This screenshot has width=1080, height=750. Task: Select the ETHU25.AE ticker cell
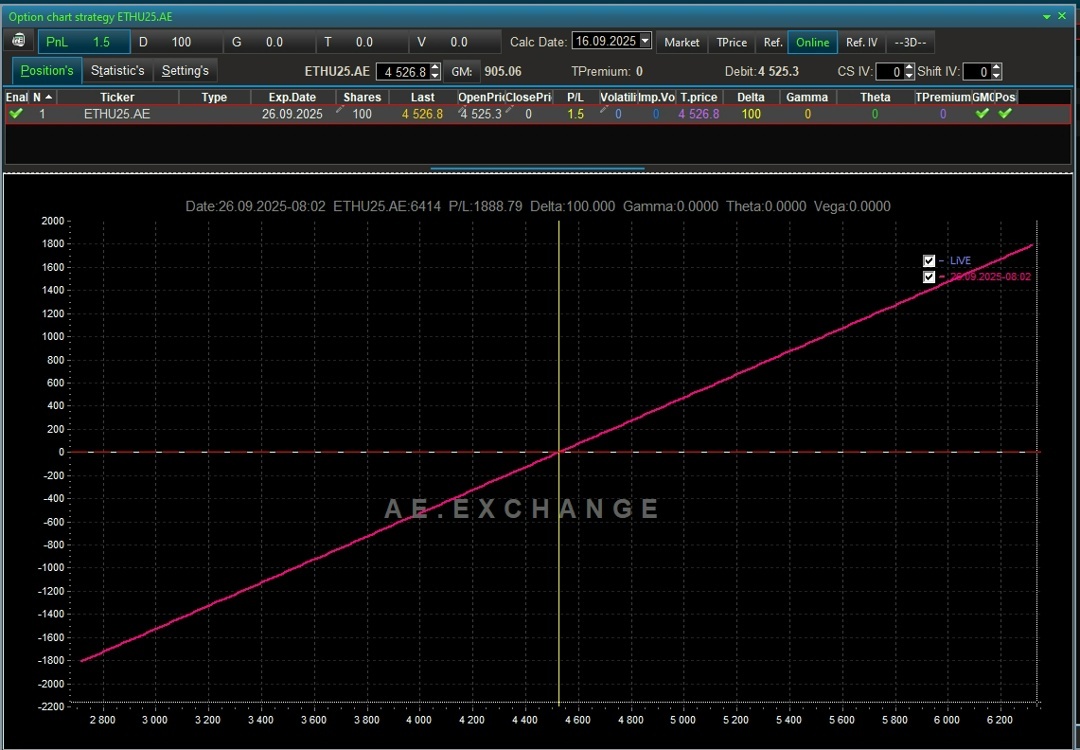[117, 114]
